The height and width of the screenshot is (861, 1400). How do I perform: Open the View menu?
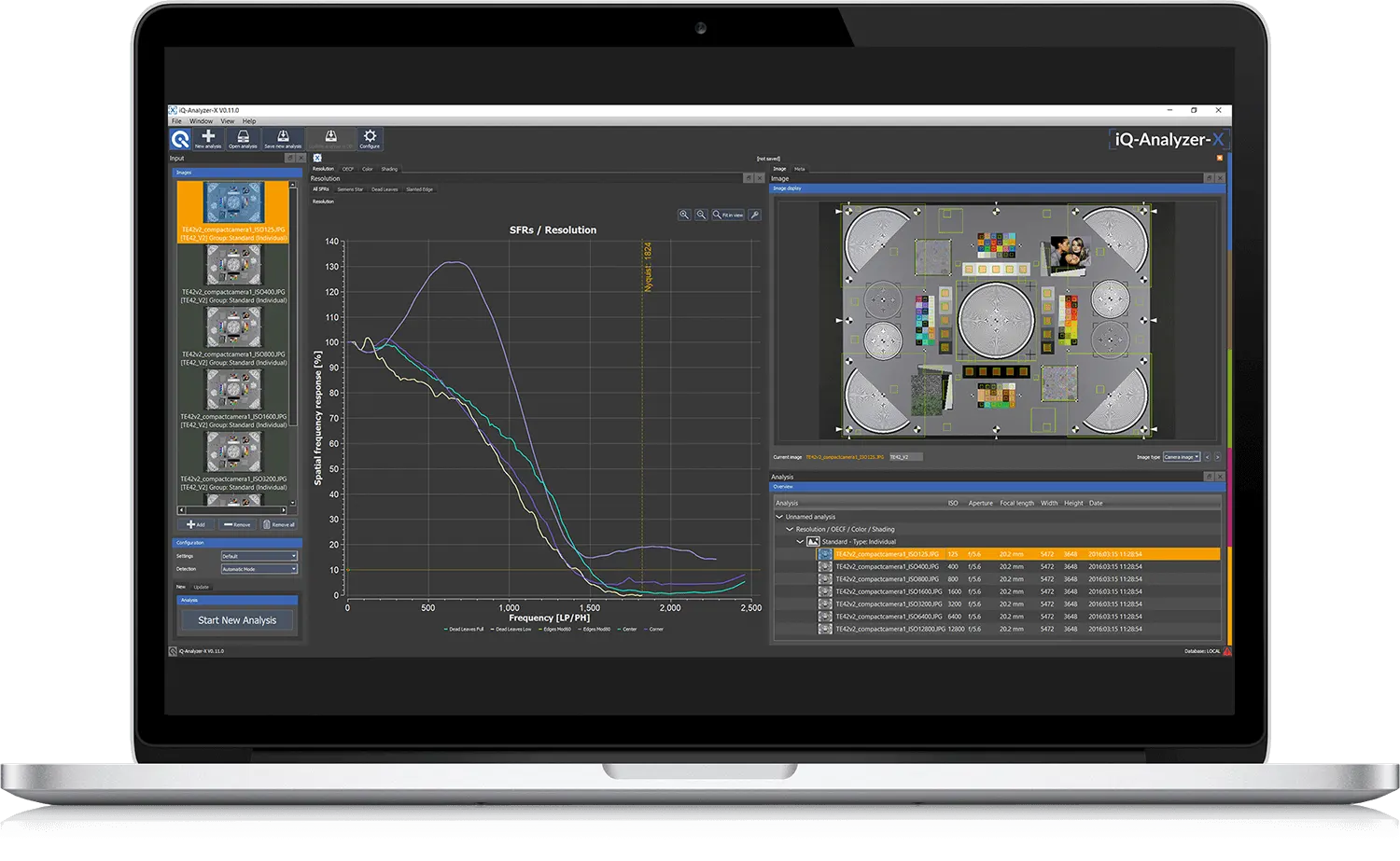pyautogui.click(x=227, y=121)
